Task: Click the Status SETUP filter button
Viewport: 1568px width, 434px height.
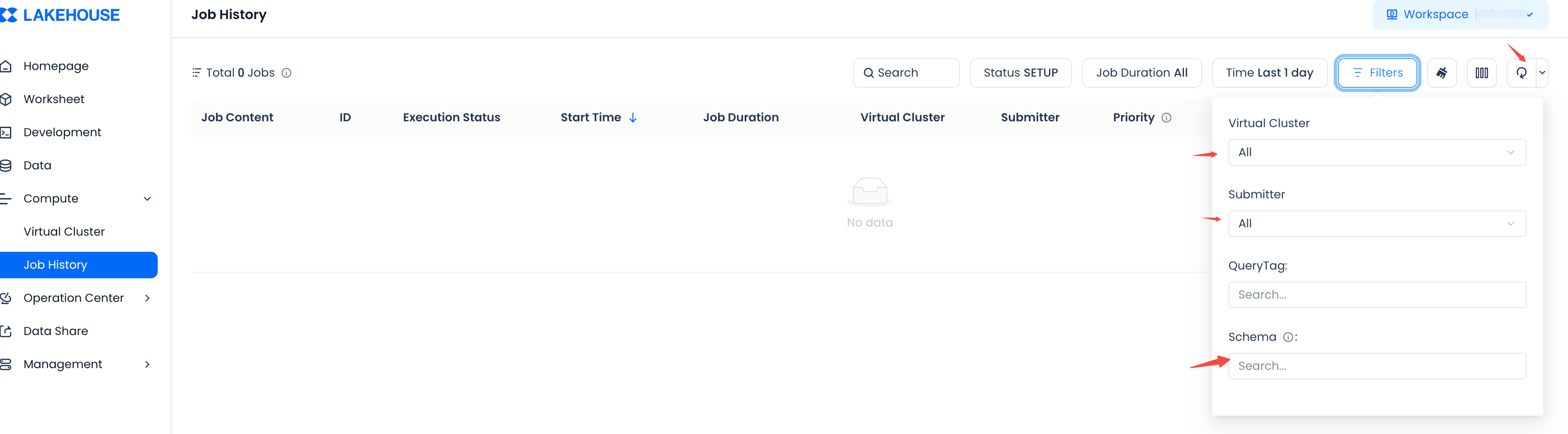Action: 1020,73
